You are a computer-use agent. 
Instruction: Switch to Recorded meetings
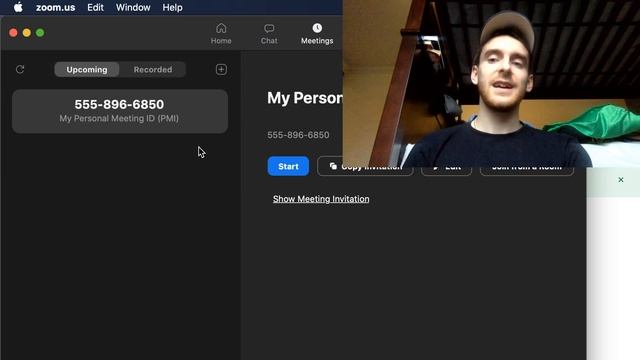153,69
